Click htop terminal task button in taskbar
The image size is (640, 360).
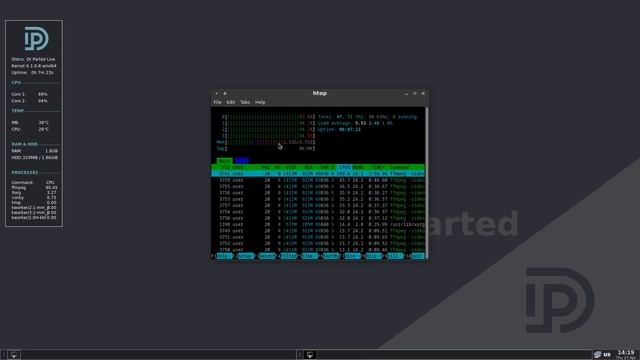310,355
